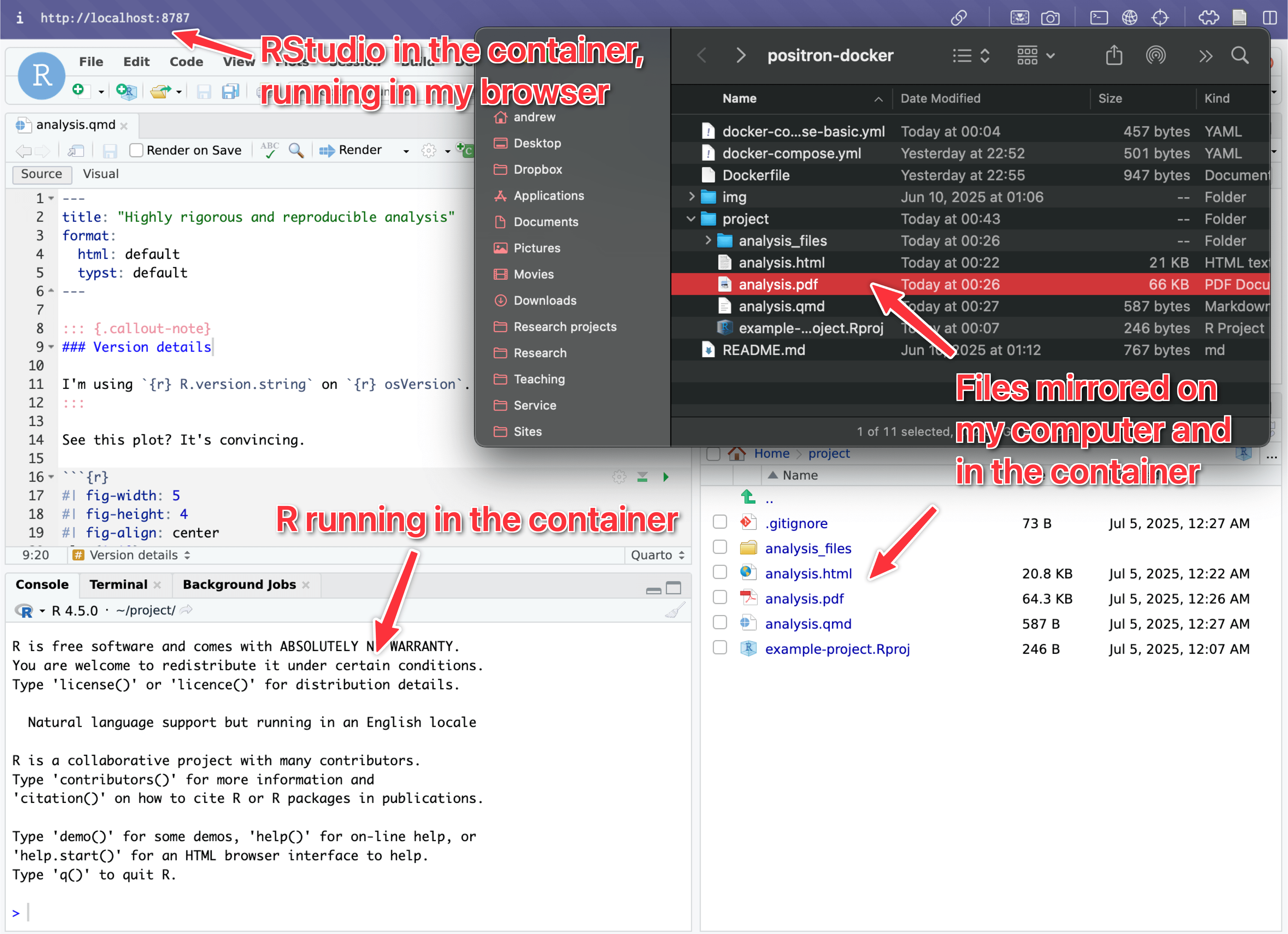Click the browser extensions puzzle icon
This screenshot has width=1288, height=934.
[1208, 18]
